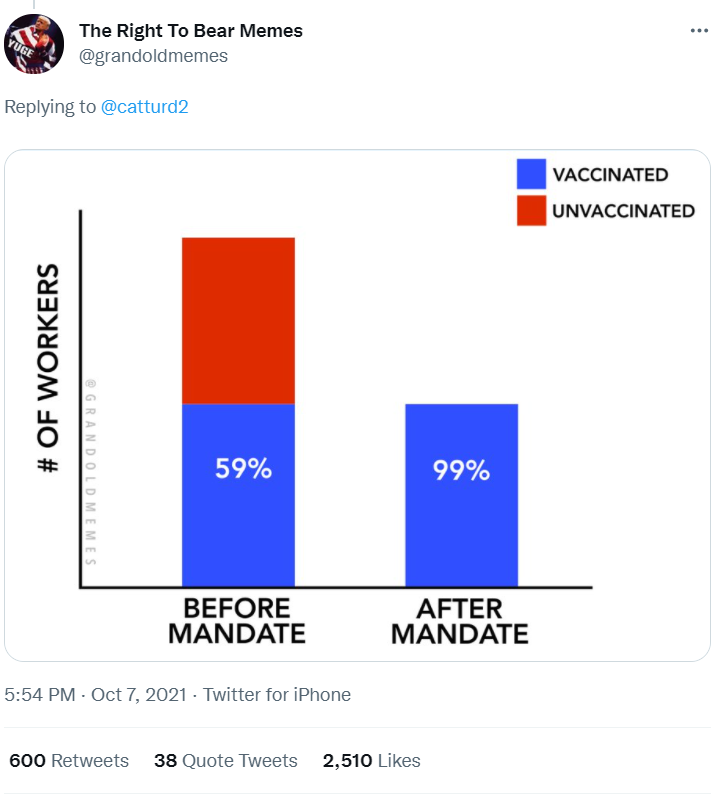Viewport: 713px width, 801px height.
Task: View the 38 Quote Tweets list
Action: [226, 761]
